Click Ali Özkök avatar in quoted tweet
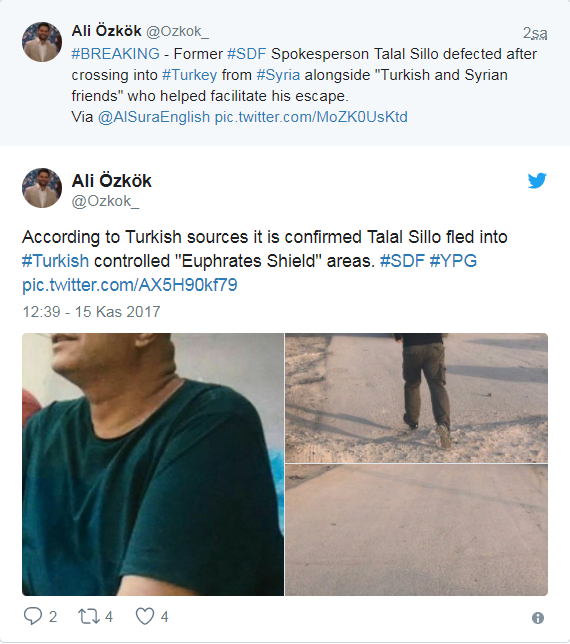Screen dimensions: 570x644 coord(42,42)
